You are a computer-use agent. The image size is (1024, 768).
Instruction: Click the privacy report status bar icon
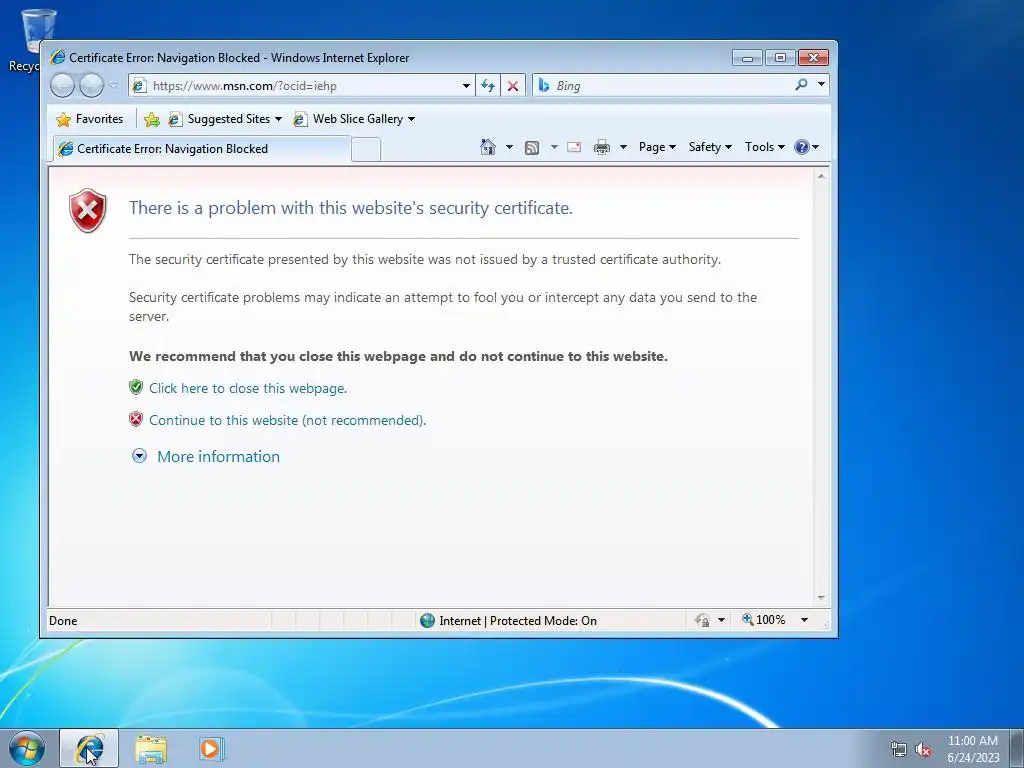click(703, 620)
